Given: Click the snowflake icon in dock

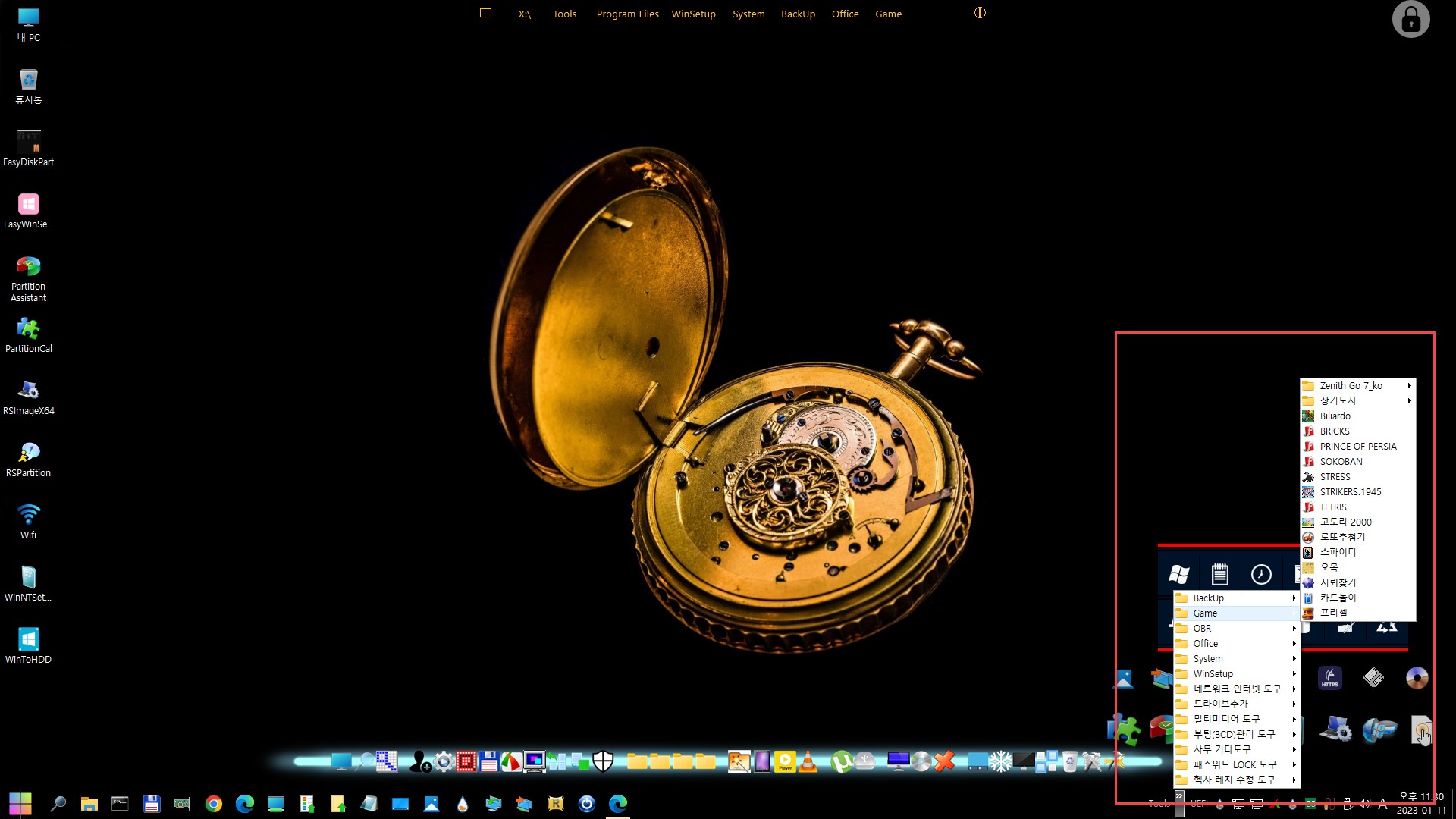Looking at the screenshot, I should 1000,761.
